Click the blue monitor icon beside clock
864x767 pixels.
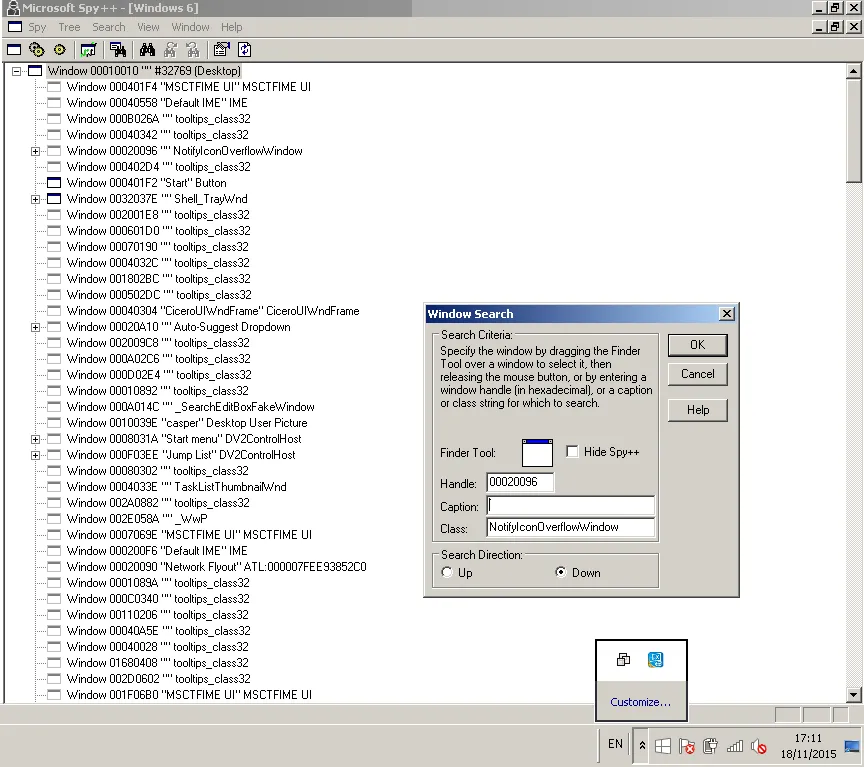[x=852, y=747]
